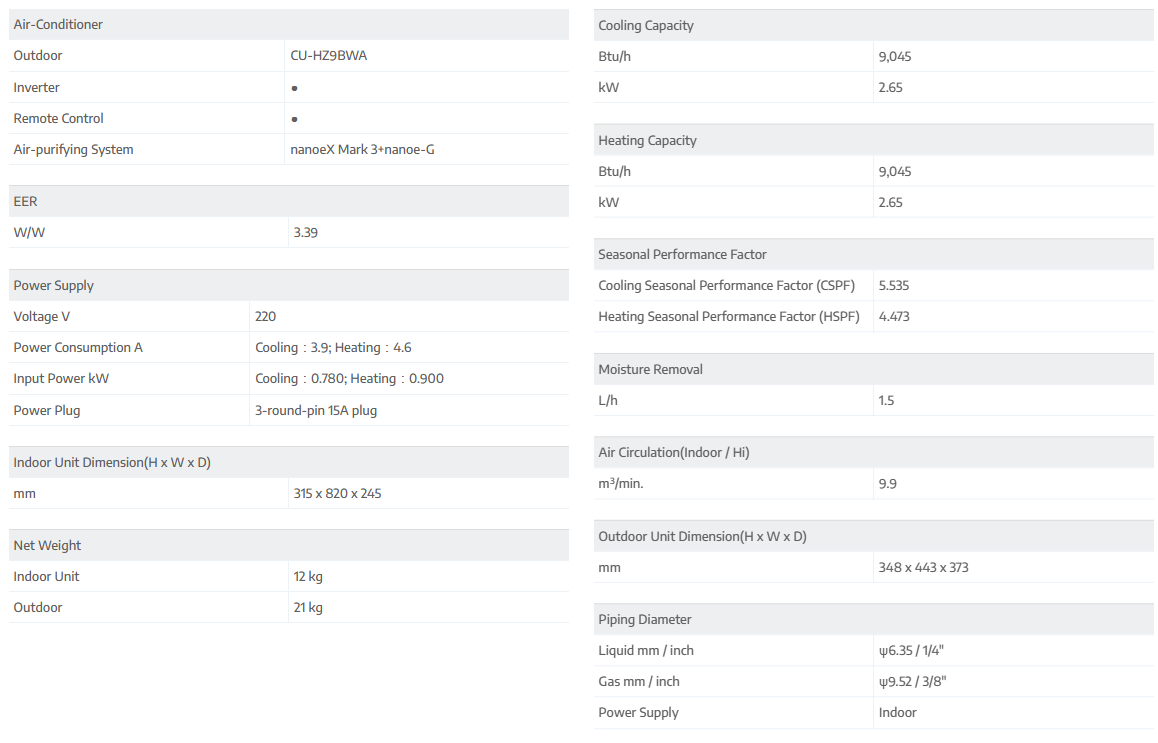The image size is (1158, 743).
Task: Select the EER value 3.39
Action: [305, 232]
